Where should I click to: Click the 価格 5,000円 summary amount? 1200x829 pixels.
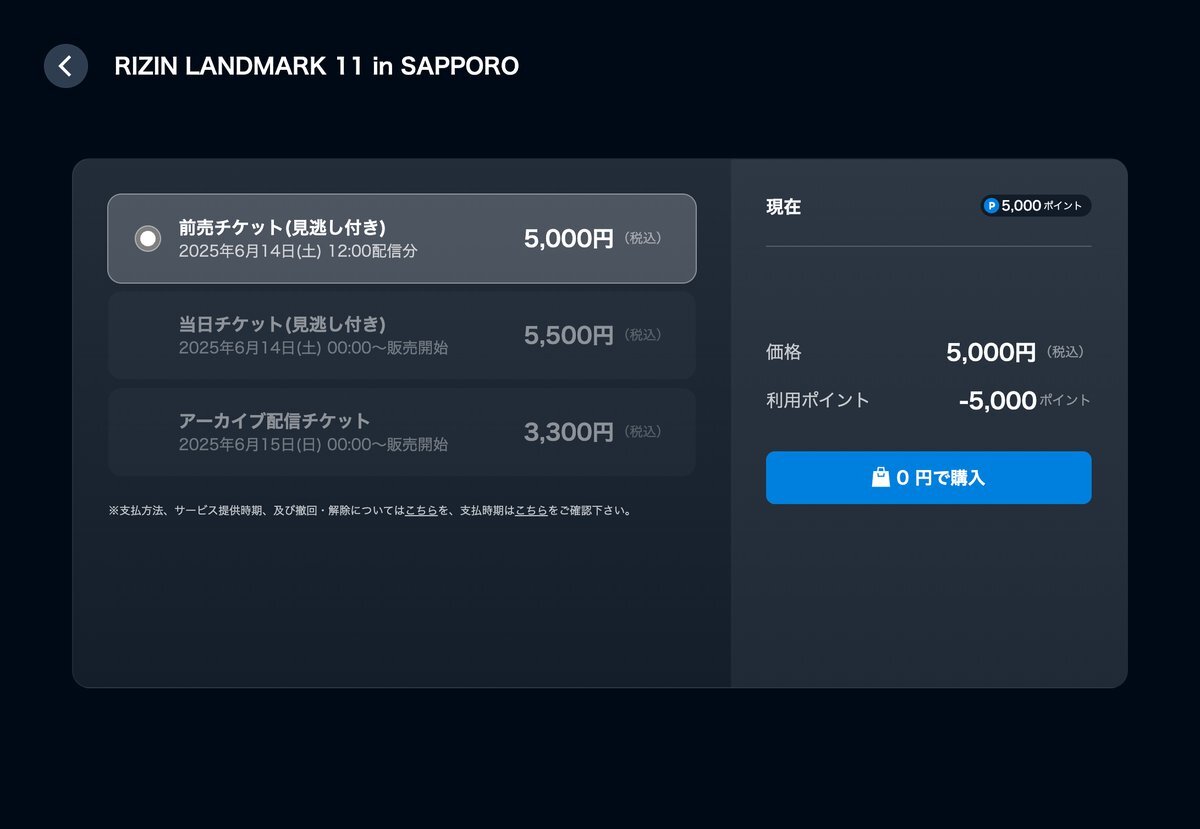991,353
